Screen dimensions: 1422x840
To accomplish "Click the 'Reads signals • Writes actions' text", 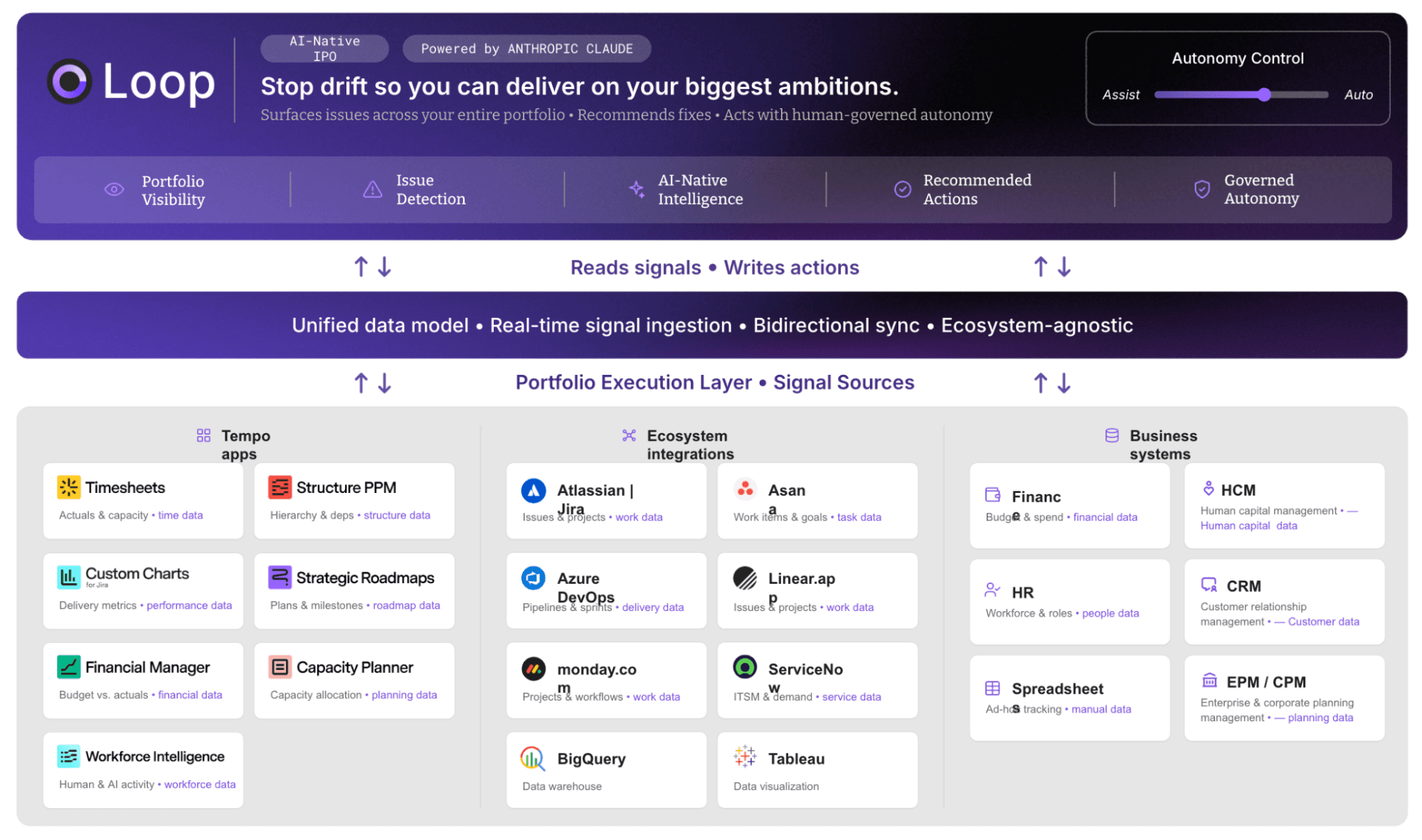I will pyautogui.click(x=714, y=267).
